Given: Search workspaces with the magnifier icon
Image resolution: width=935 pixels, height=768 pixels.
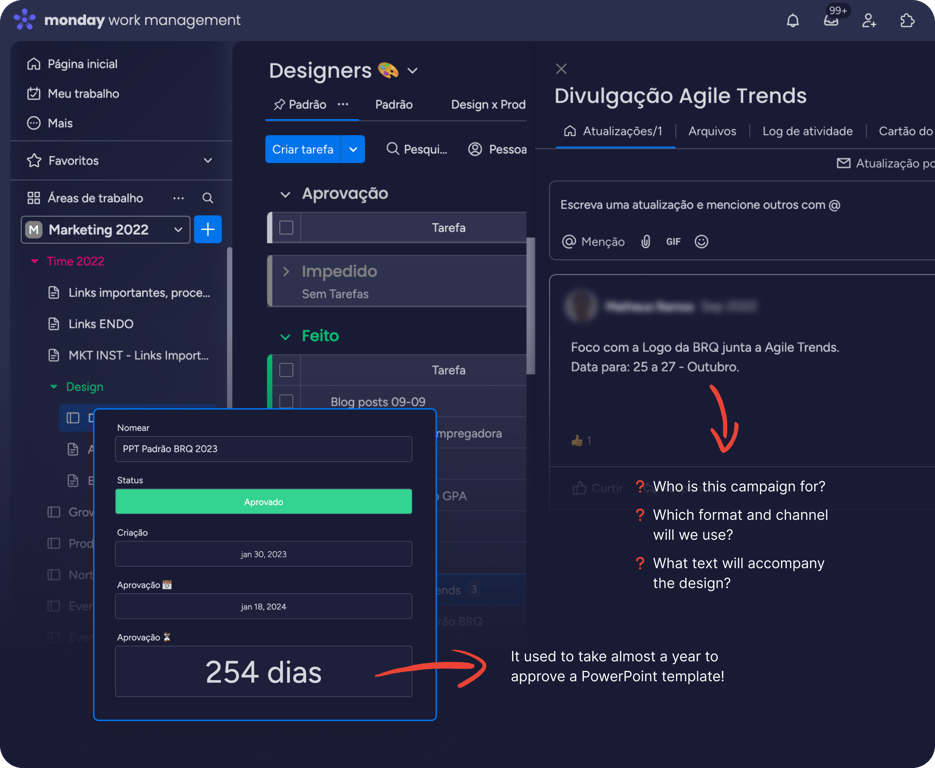Looking at the screenshot, I should 208,198.
